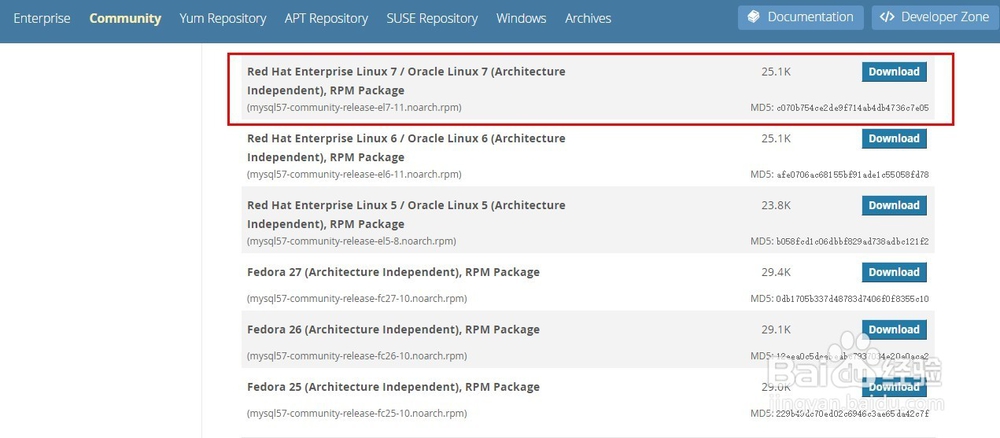This screenshot has width=1000, height=438.
Task: Download the Red Hat Enterprise Linux 5 package
Action: coord(894,206)
